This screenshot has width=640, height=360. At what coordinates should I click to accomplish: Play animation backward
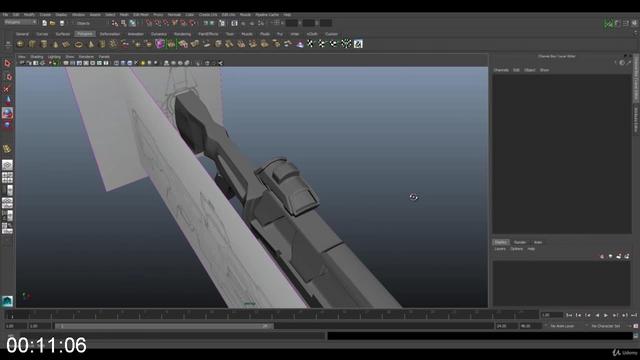[x=597, y=315]
